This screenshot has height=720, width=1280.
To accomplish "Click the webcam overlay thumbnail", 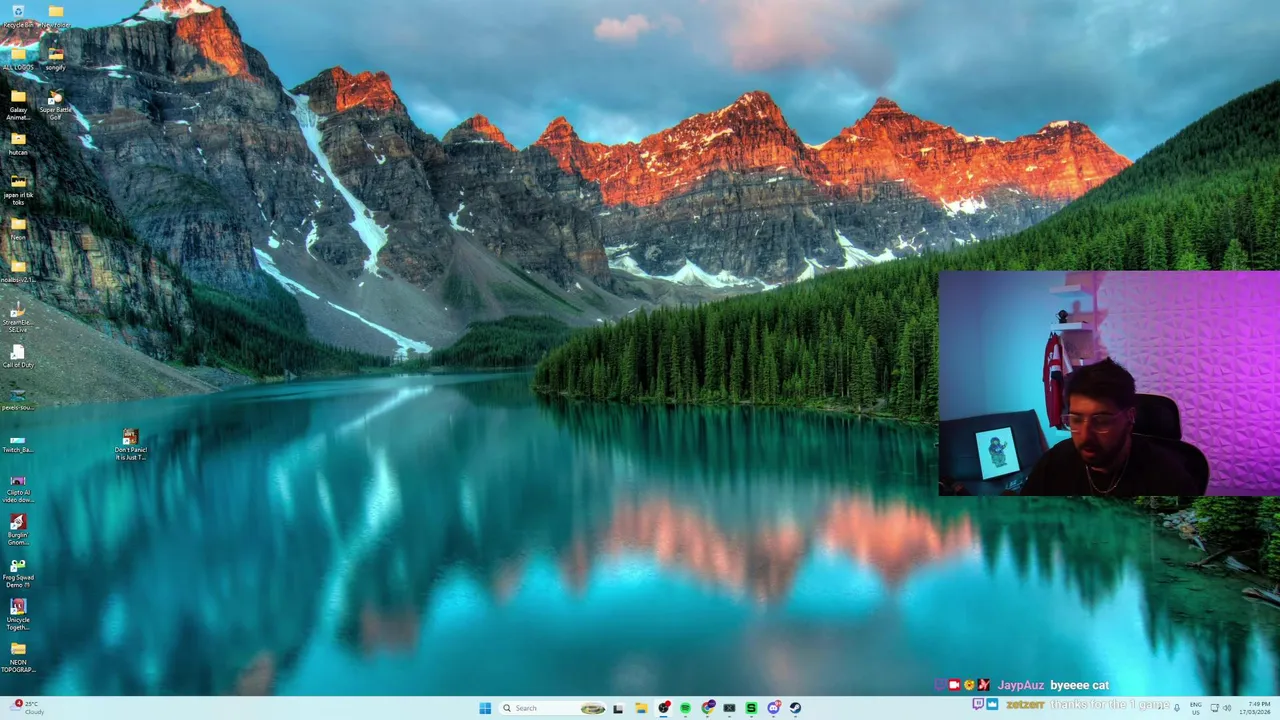I will click(x=1109, y=383).
